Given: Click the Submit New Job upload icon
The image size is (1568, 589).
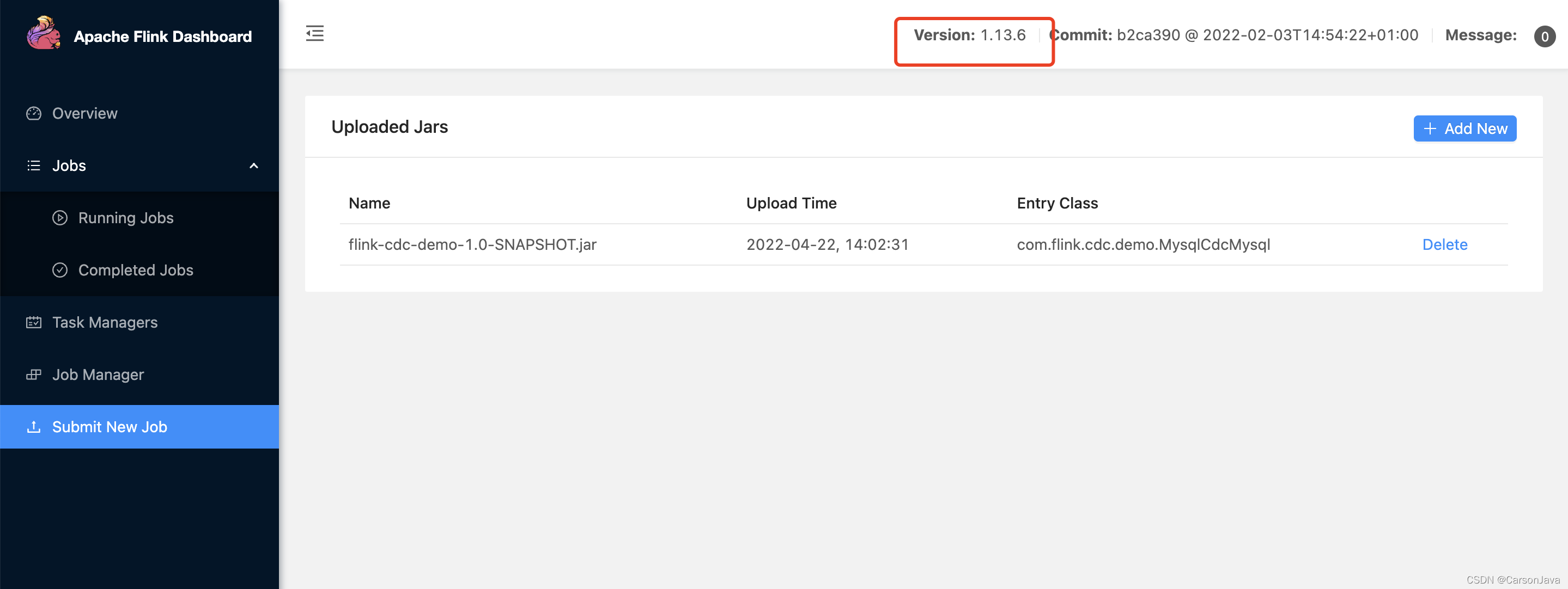Looking at the screenshot, I should pyautogui.click(x=33, y=427).
